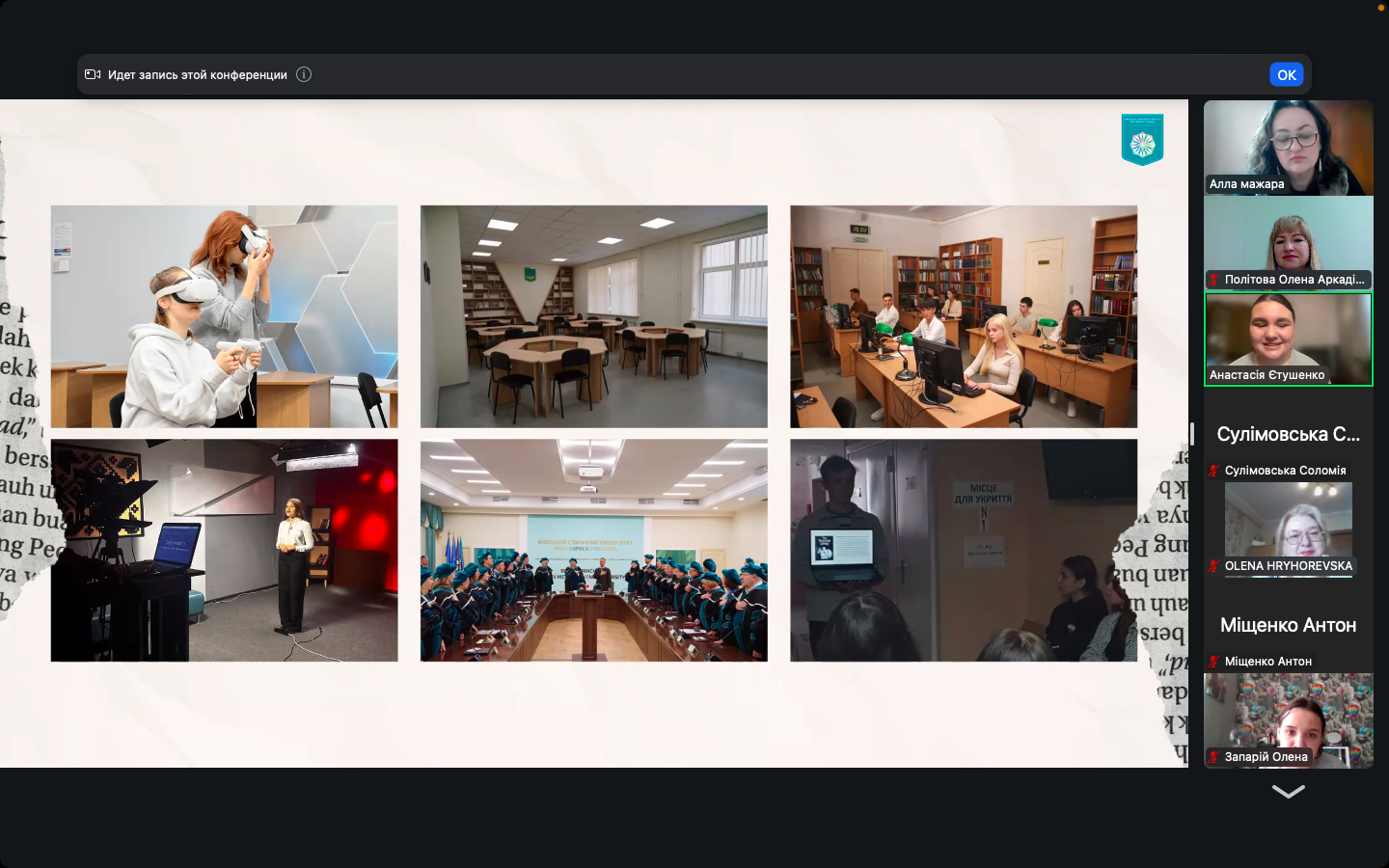This screenshot has width=1389, height=868.
Task: Click the empty library reading room photo
Action: pyautogui.click(x=593, y=316)
